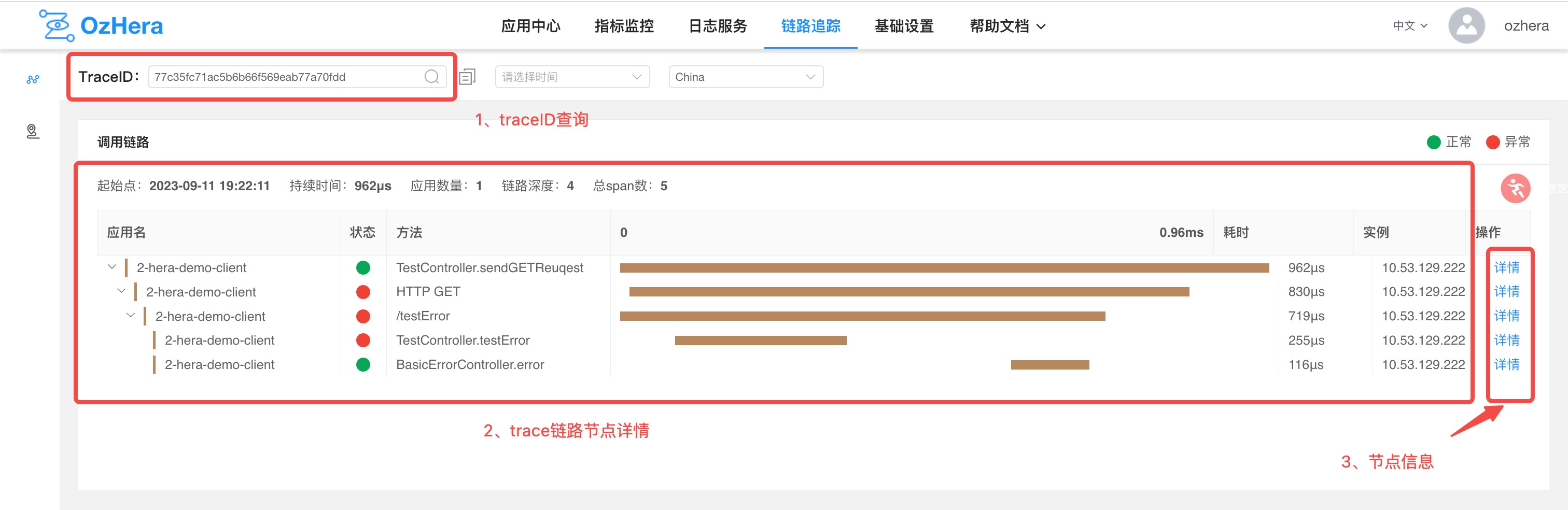Click method text HTTP GET

[428, 291]
